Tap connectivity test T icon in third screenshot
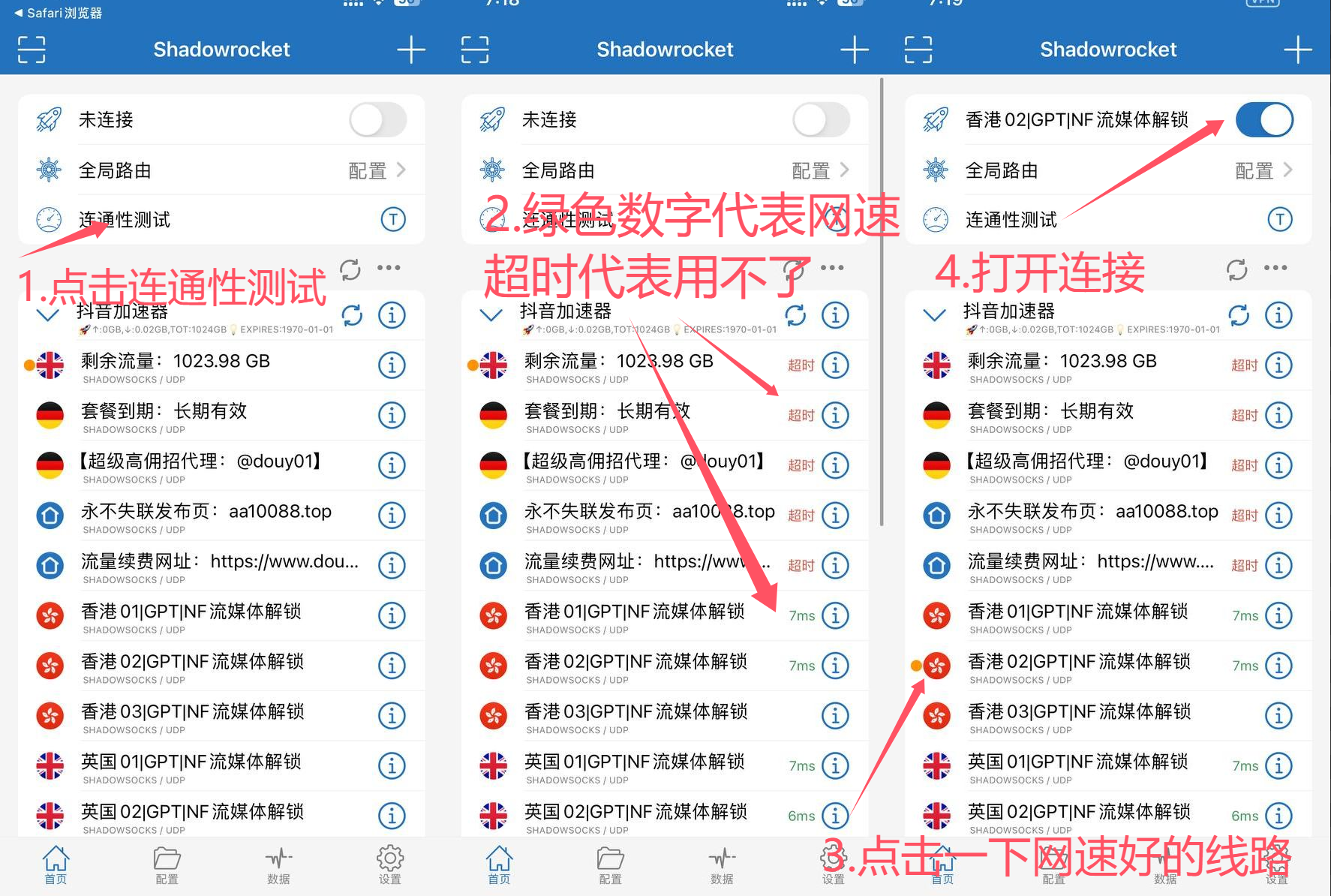This screenshot has width=1331, height=896. pos(1280,219)
